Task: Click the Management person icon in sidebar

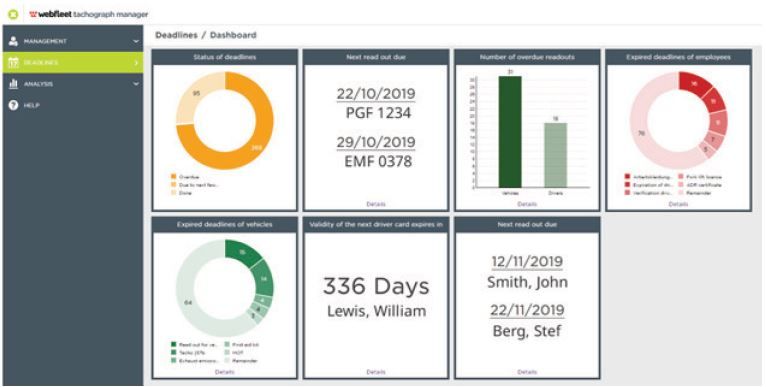Action: (13, 42)
